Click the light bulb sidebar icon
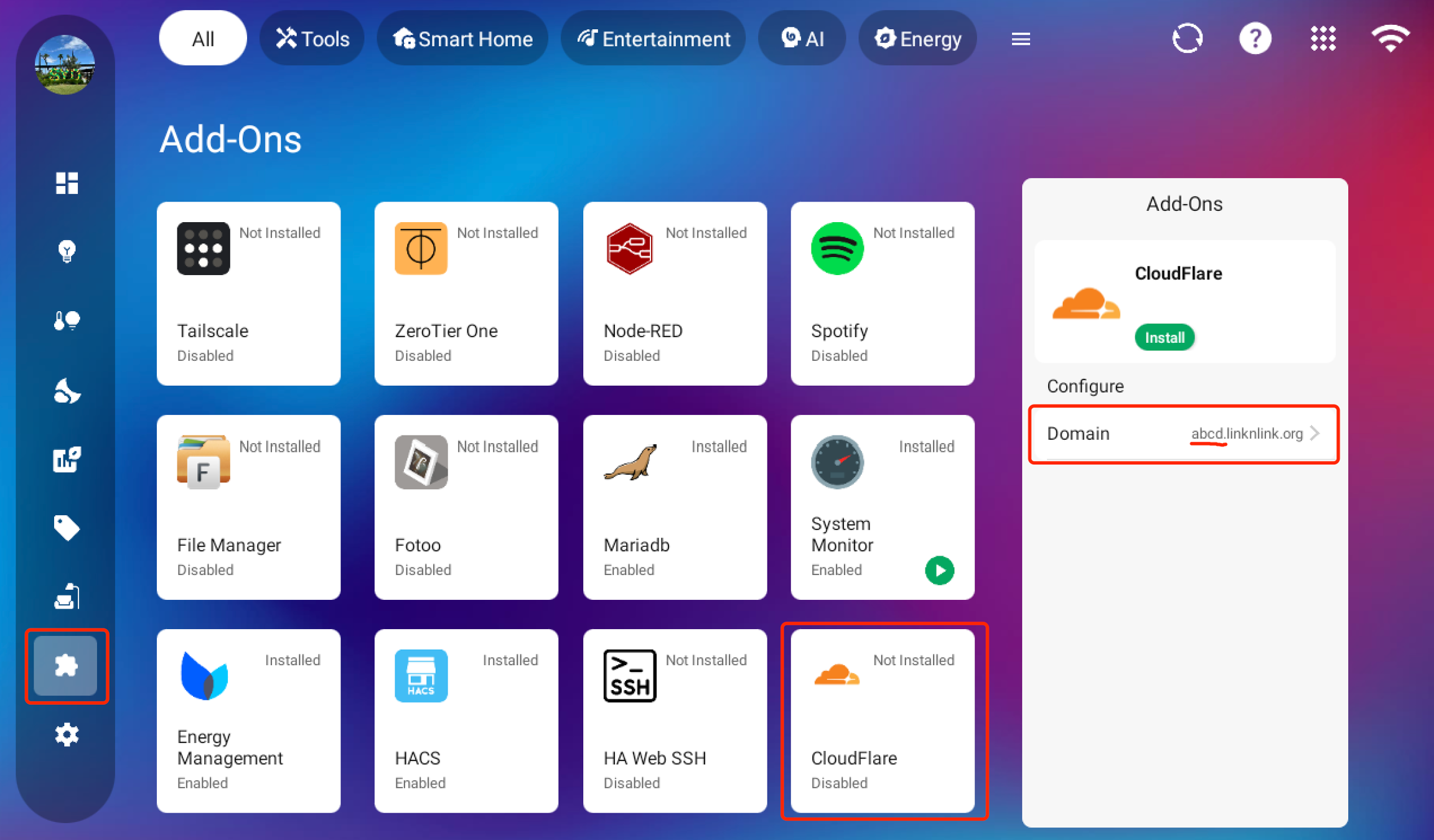 [x=67, y=251]
